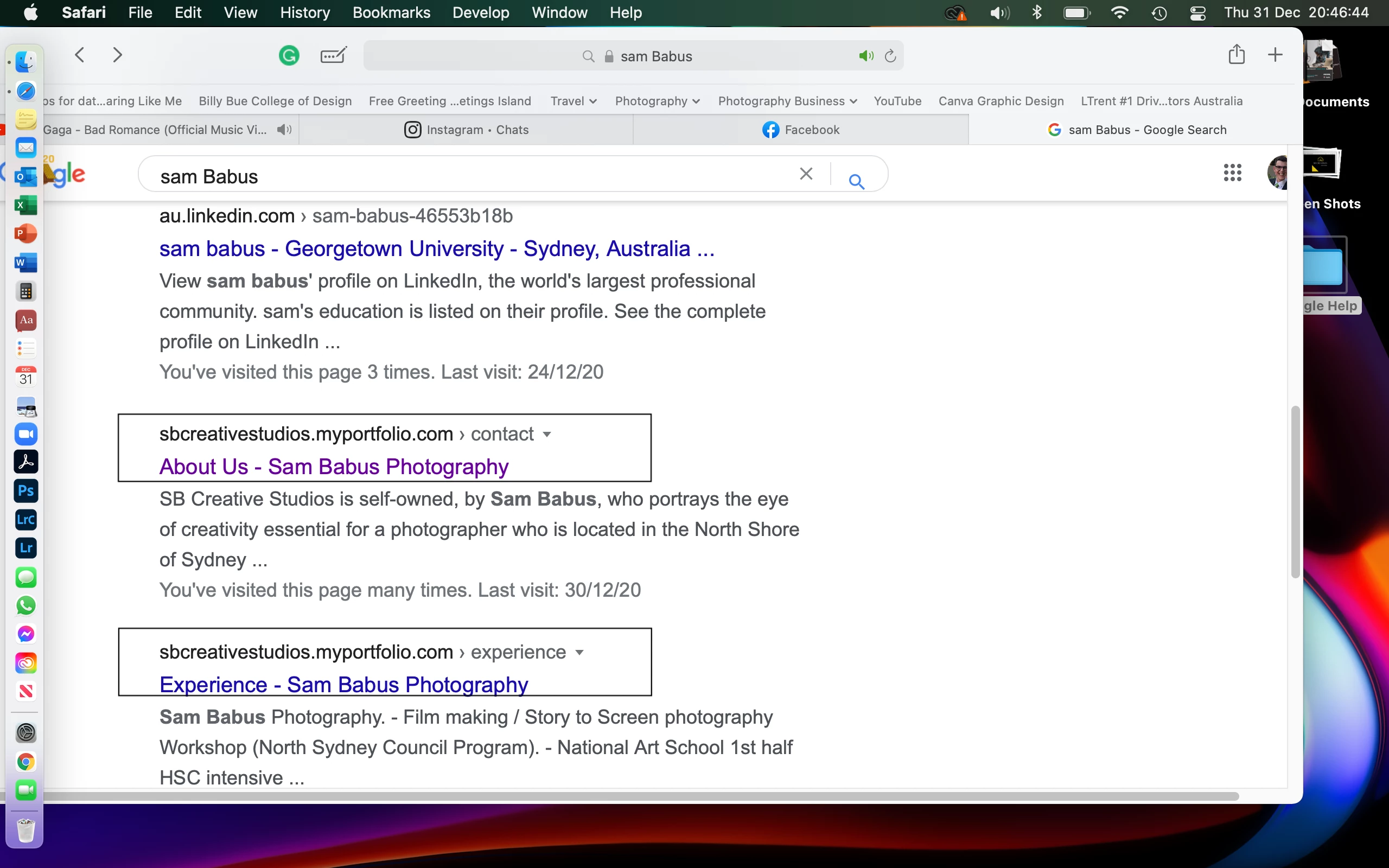Open Photoshop from the dock

(26, 491)
